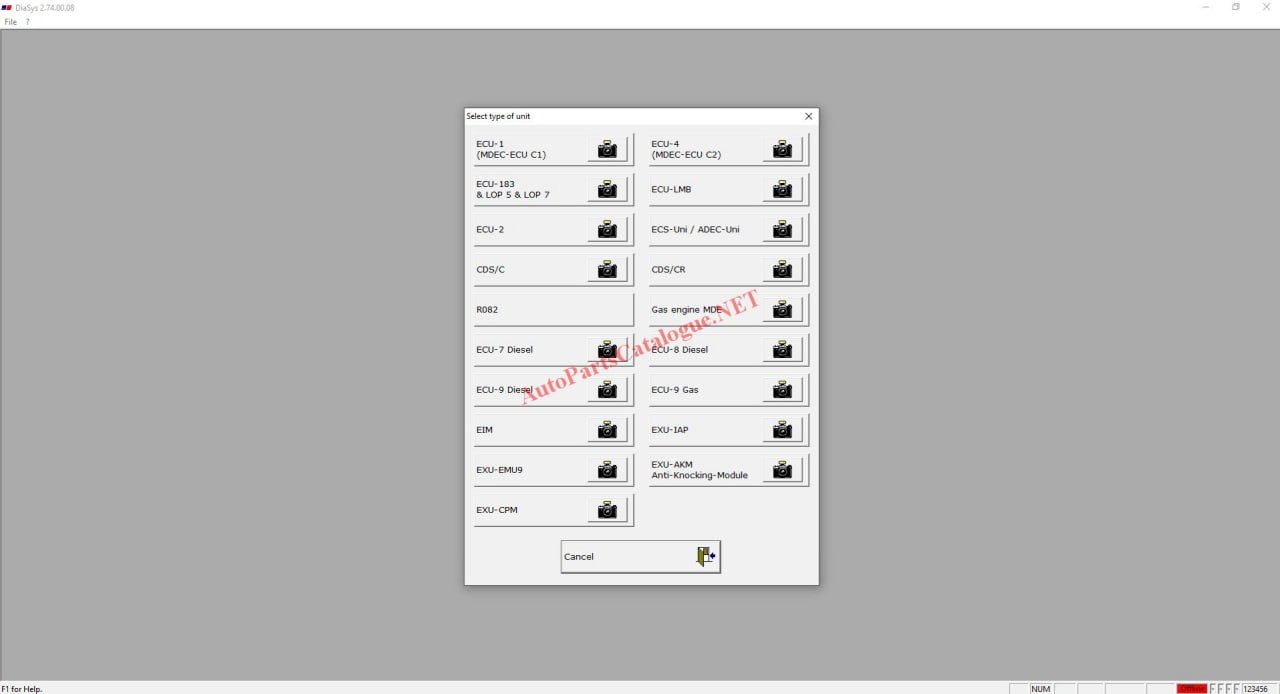Click the camera icon beside ECU-1 (MDEC-ECU C1)
The width and height of the screenshot is (1280, 694).
(607, 149)
